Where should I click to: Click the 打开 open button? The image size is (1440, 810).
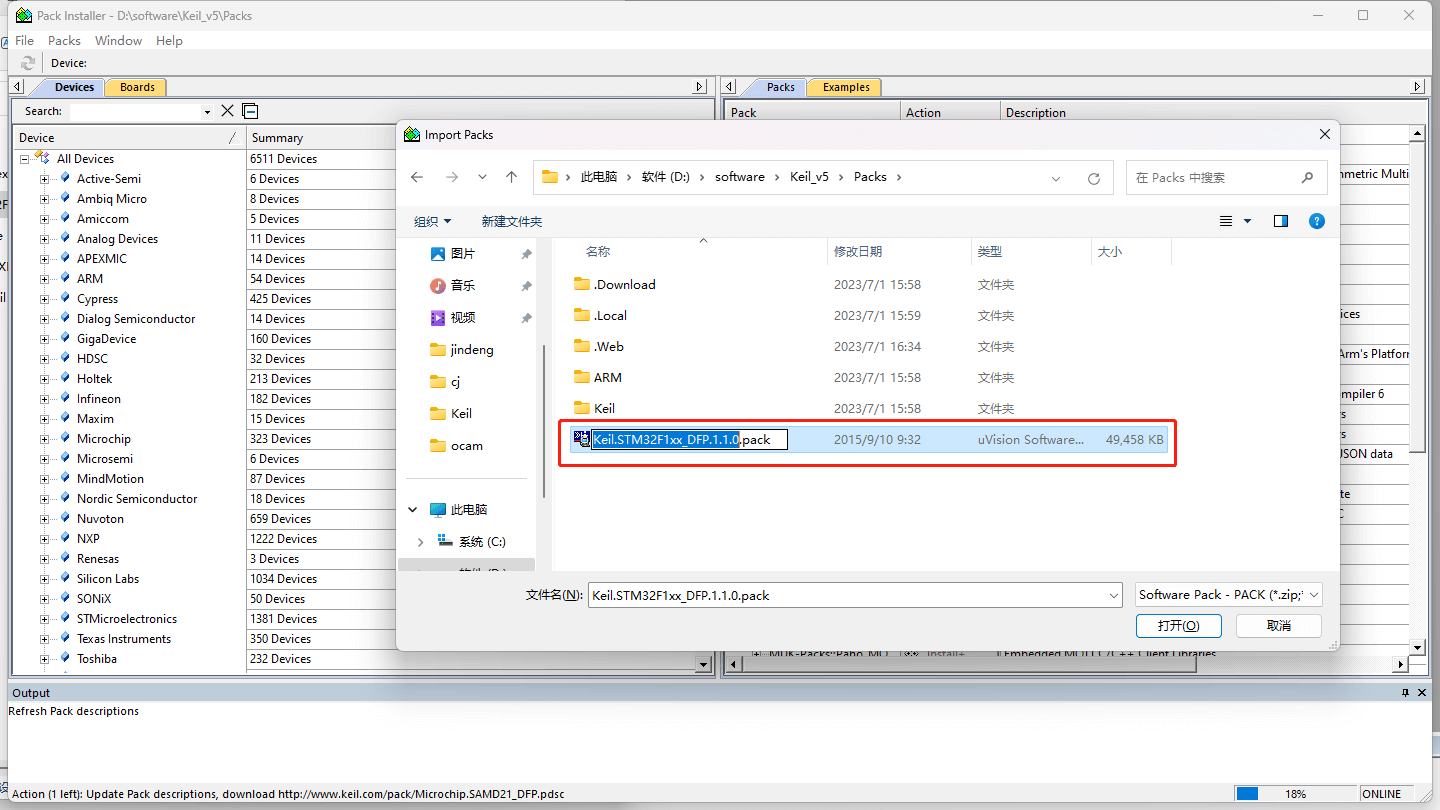(x=1177, y=625)
